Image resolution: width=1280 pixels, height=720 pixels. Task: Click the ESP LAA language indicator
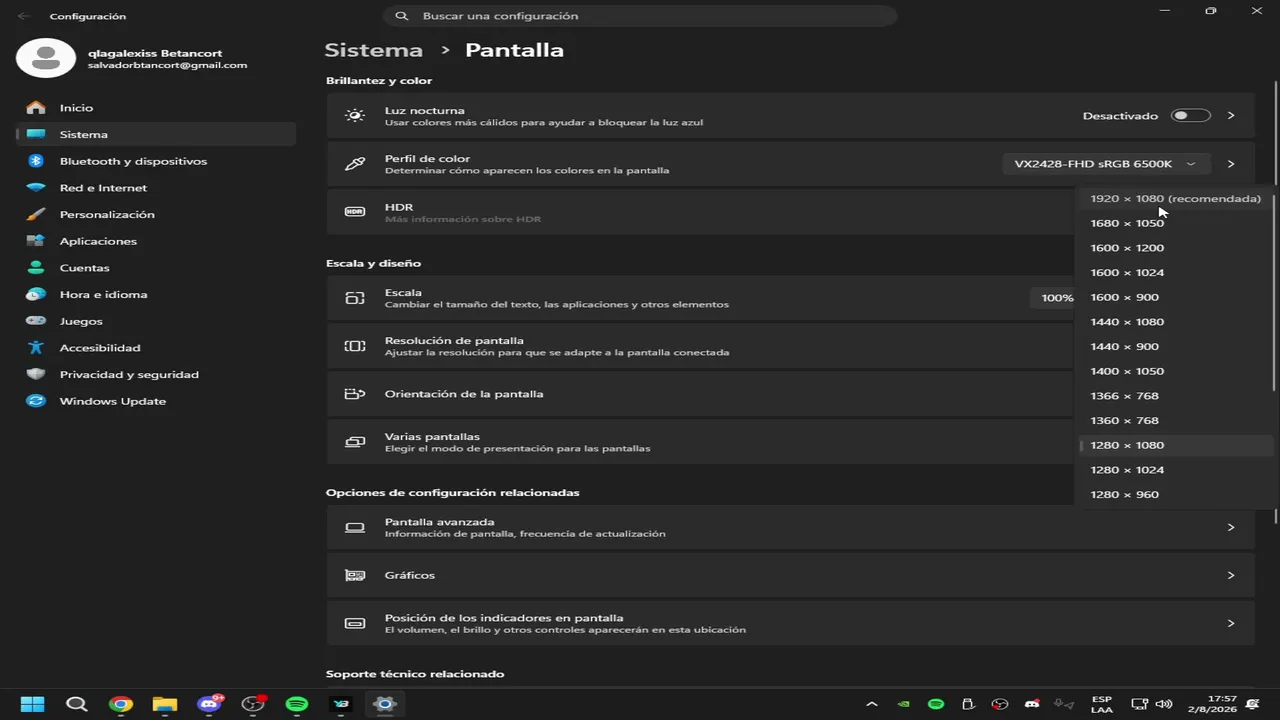(x=1102, y=704)
